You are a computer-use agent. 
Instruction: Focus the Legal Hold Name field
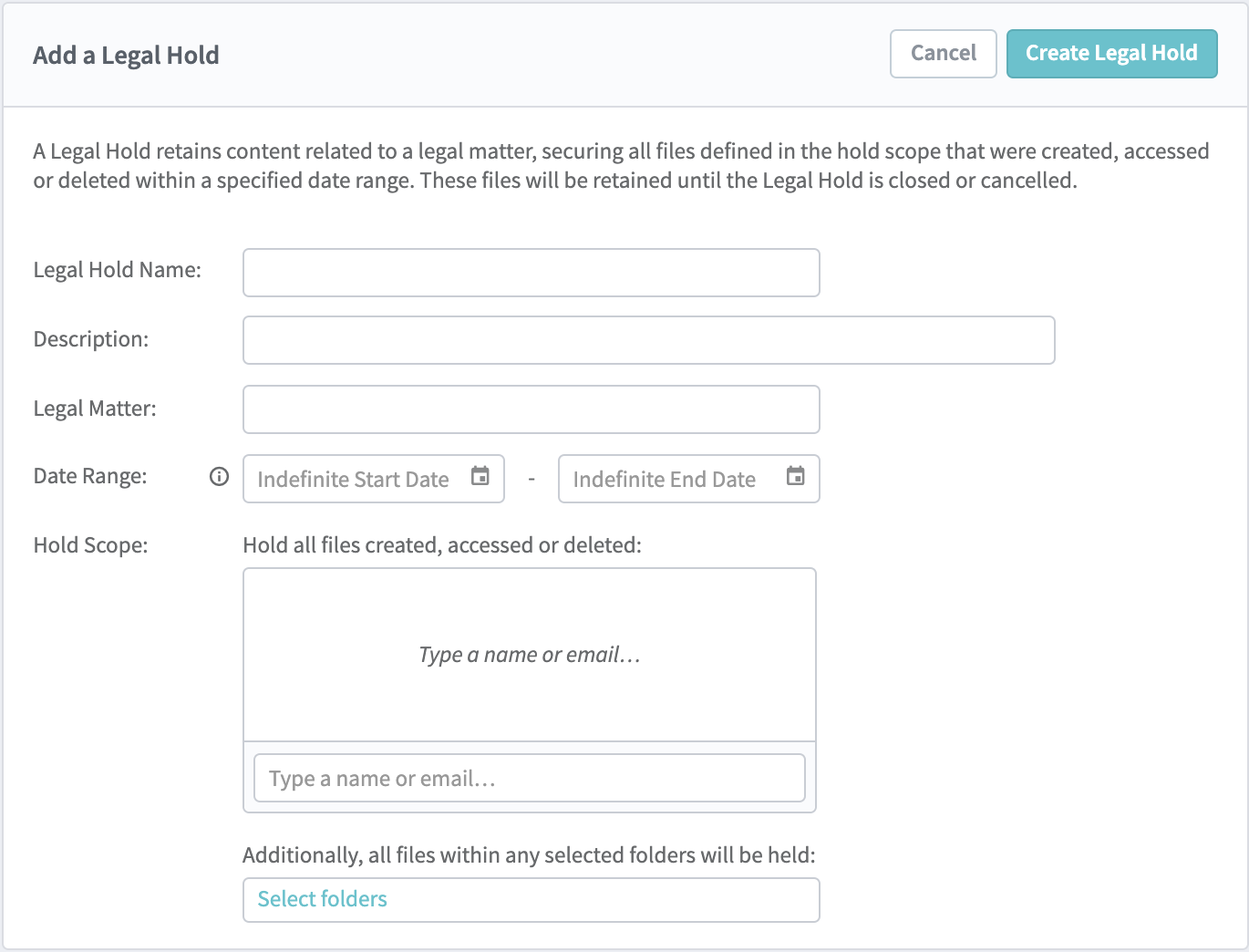(x=531, y=273)
